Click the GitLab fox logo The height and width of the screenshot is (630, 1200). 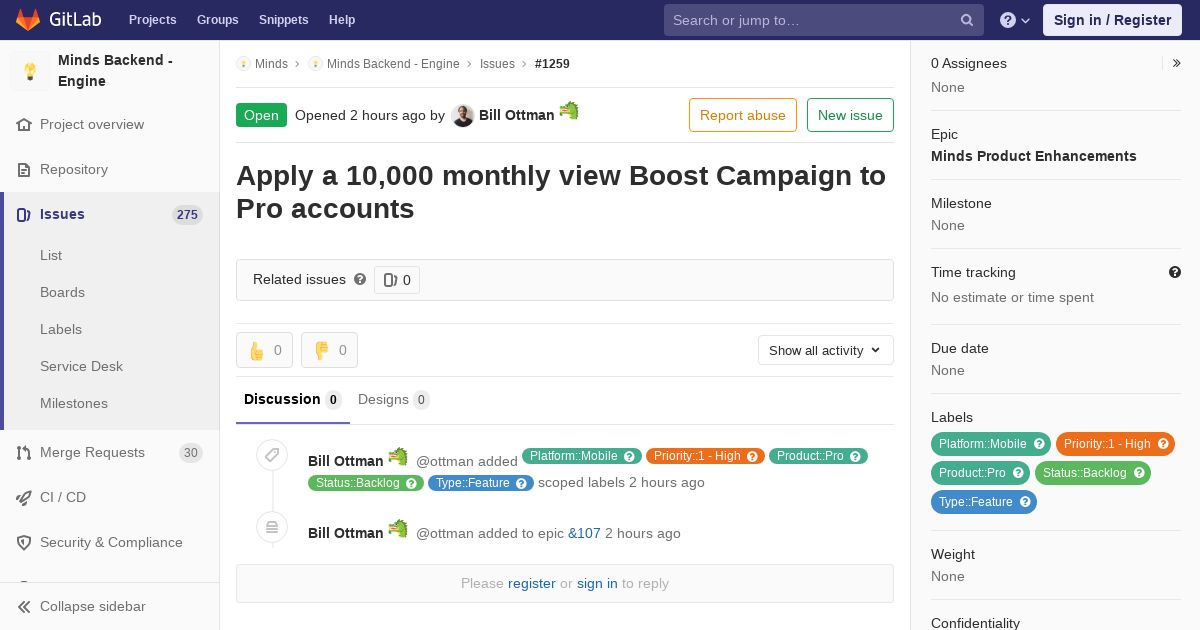pyautogui.click(x=28, y=19)
